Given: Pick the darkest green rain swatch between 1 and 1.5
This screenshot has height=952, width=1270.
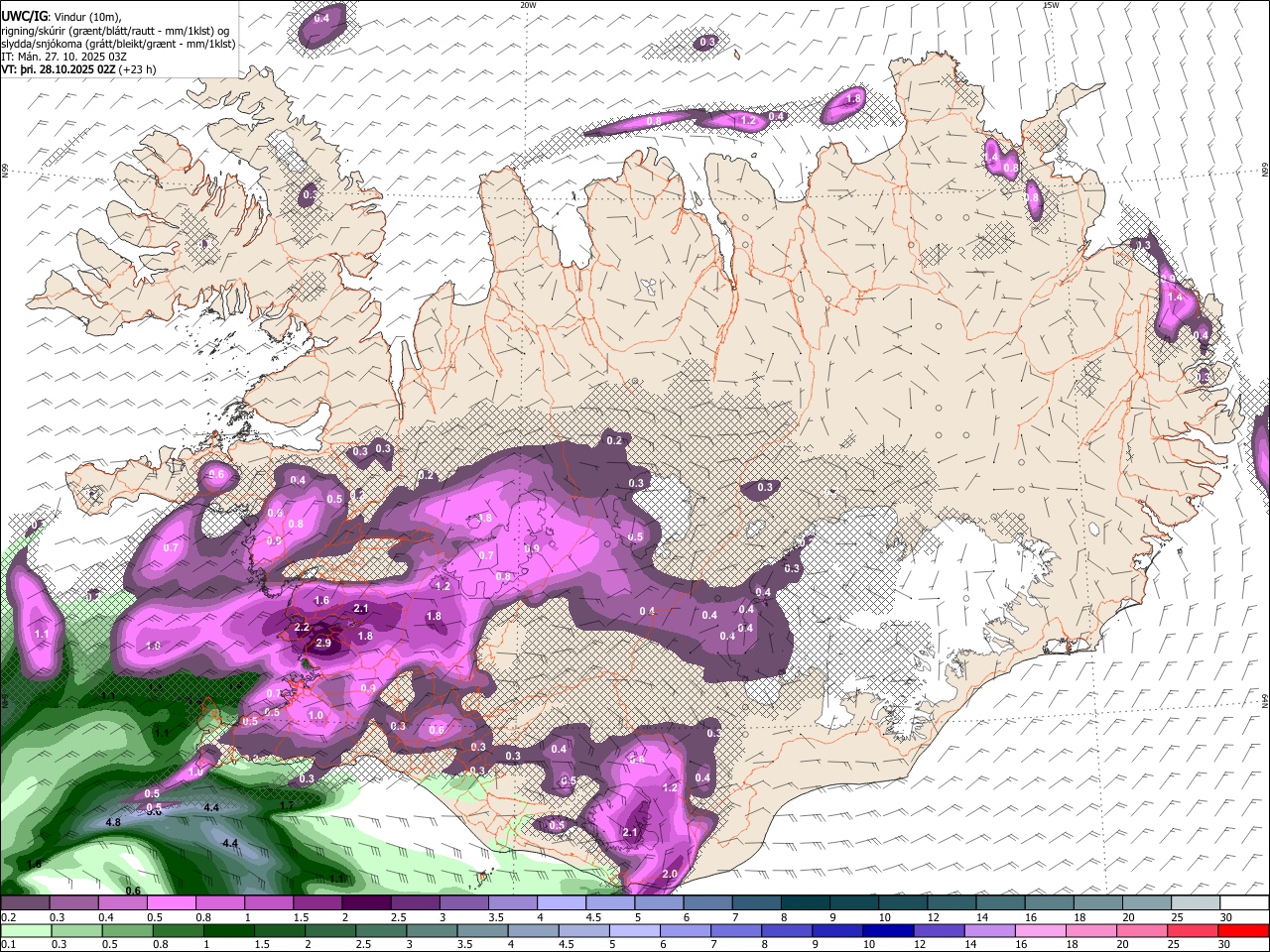Looking at the screenshot, I should 229,930.
